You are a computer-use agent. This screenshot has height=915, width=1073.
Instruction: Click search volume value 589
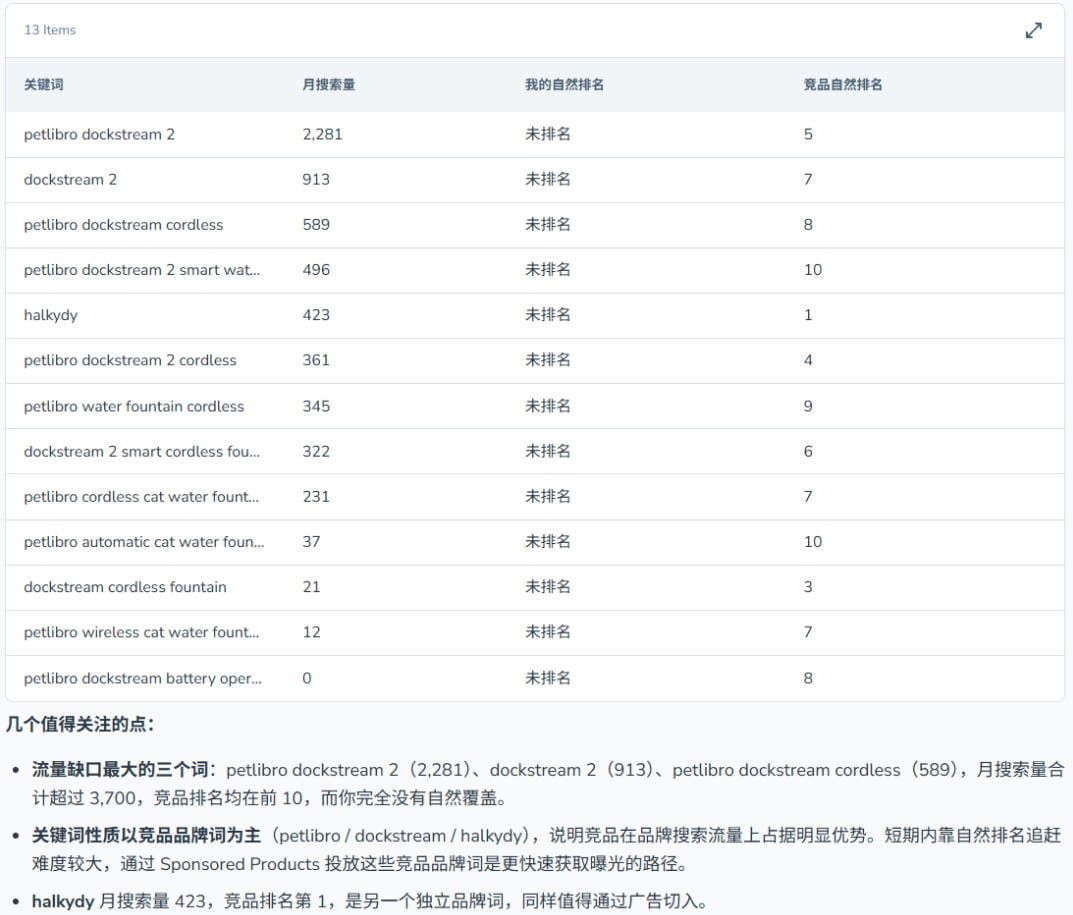316,224
